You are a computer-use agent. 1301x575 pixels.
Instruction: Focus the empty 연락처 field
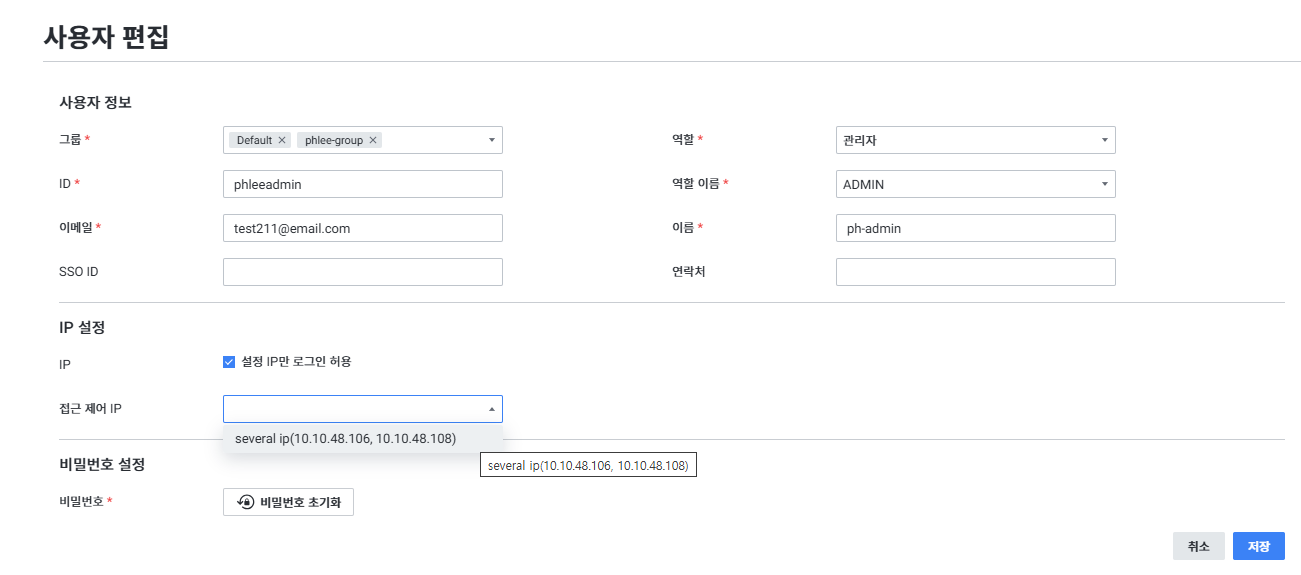(974, 272)
